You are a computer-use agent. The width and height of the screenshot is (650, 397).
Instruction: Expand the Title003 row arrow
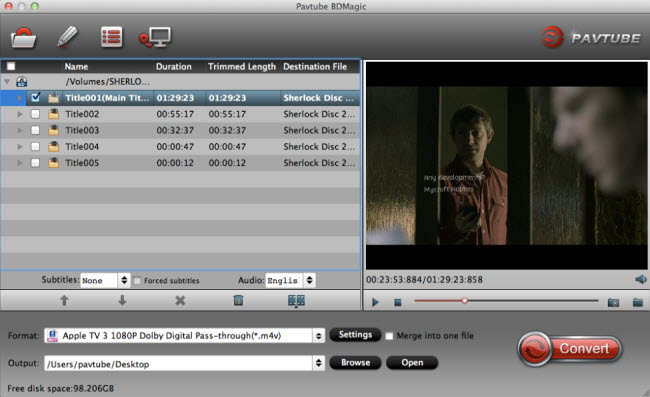[x=19, y=131]
